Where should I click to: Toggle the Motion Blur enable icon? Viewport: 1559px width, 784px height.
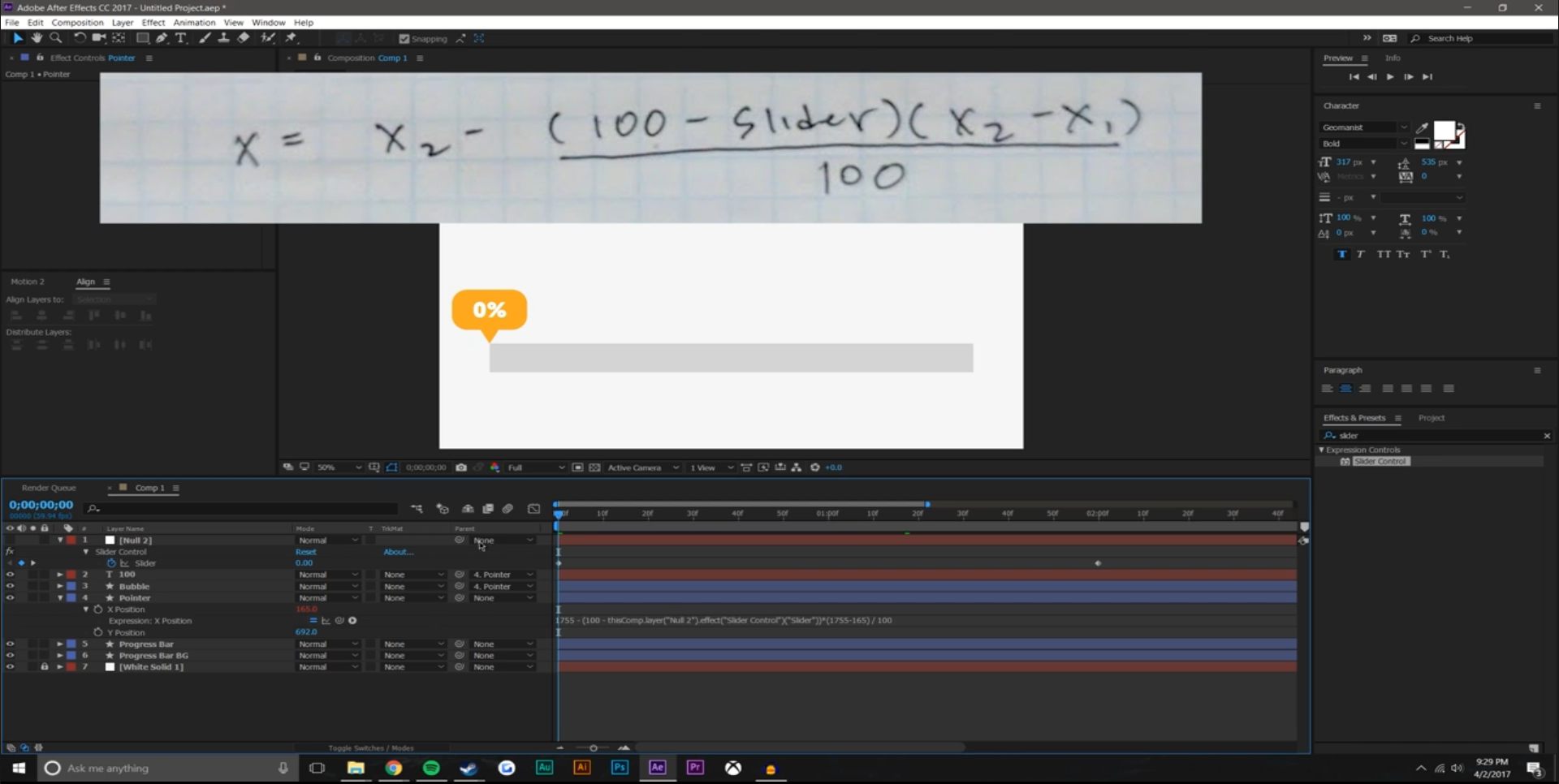(507, 509)
